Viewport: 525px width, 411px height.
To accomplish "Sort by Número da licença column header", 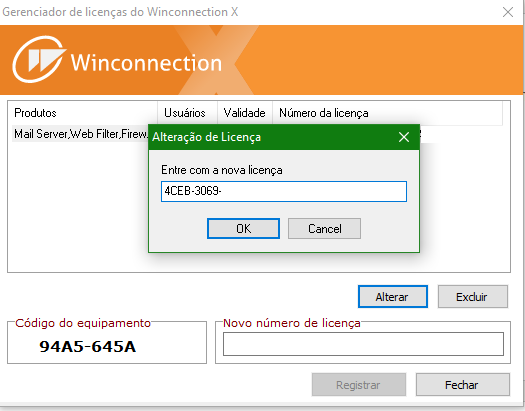I will (387, 113).
